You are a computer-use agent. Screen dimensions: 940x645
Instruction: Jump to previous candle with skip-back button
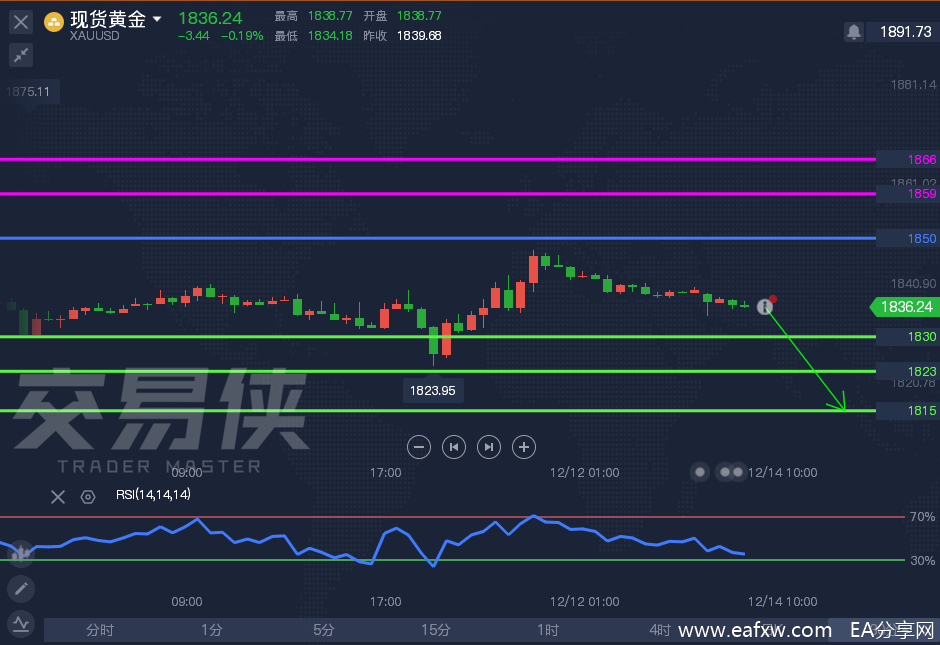[454, 447]
